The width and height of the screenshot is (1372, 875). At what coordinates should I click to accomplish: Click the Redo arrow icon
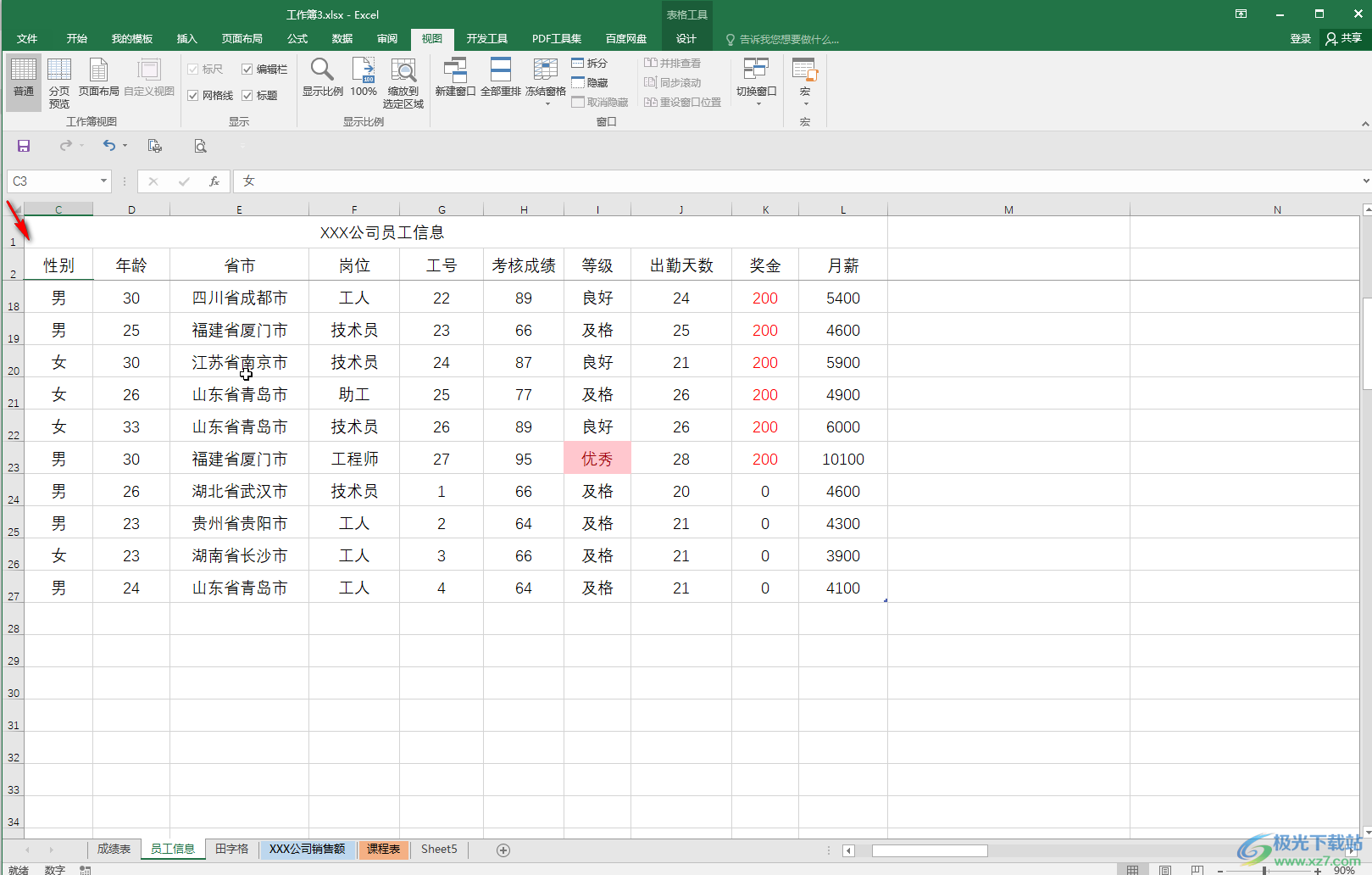point(66,146)
